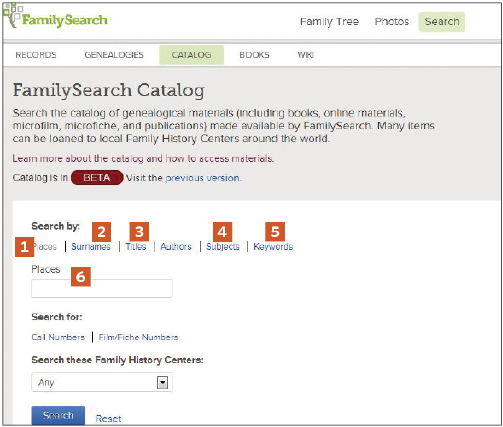
Task: Open Film/Fiche Numbers search link
Action: [138, 337]
